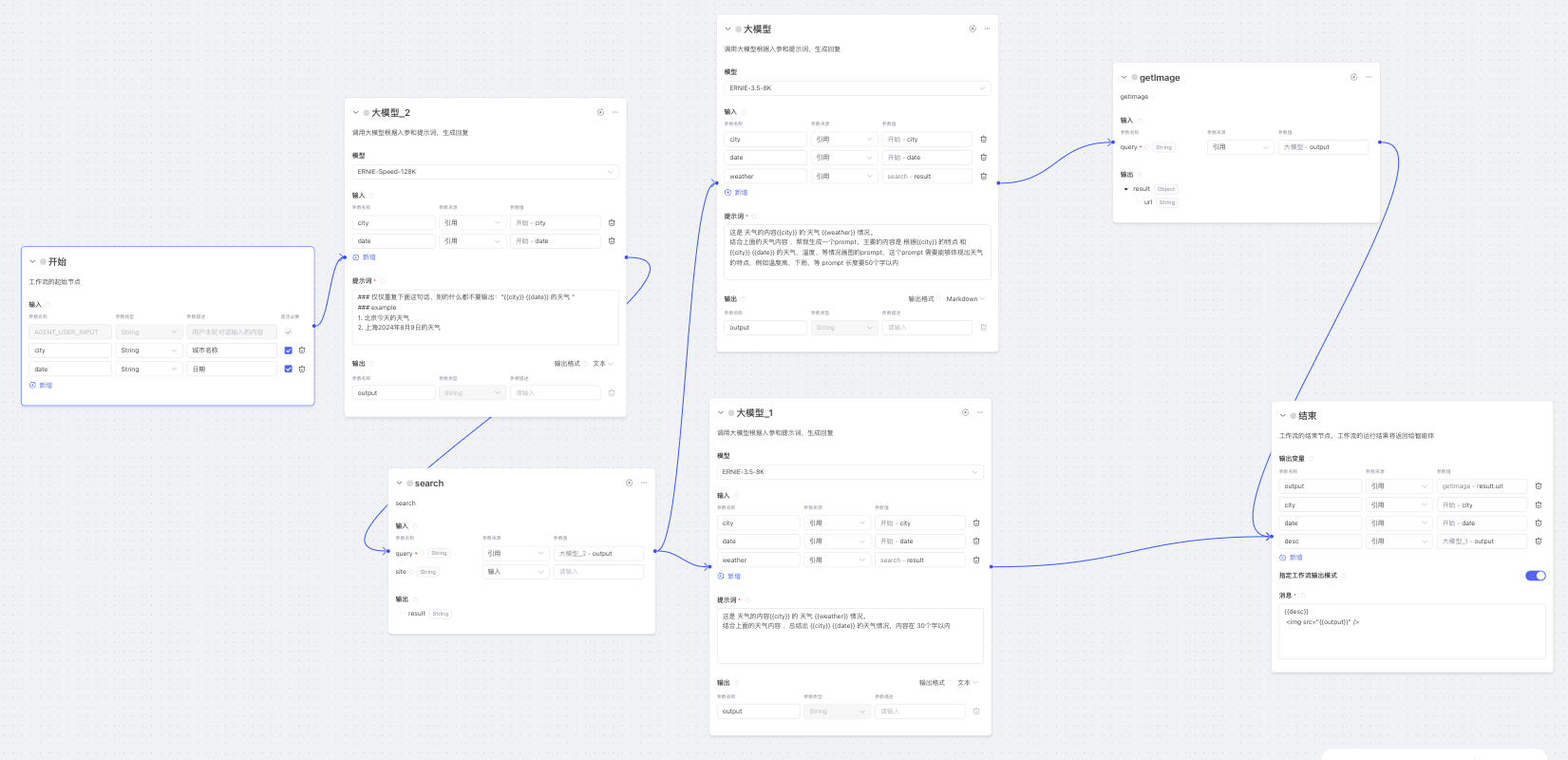Run the 大模型_2 node with play icon
The height and width of the screenshot is (760, 1568).
(600, 112)
